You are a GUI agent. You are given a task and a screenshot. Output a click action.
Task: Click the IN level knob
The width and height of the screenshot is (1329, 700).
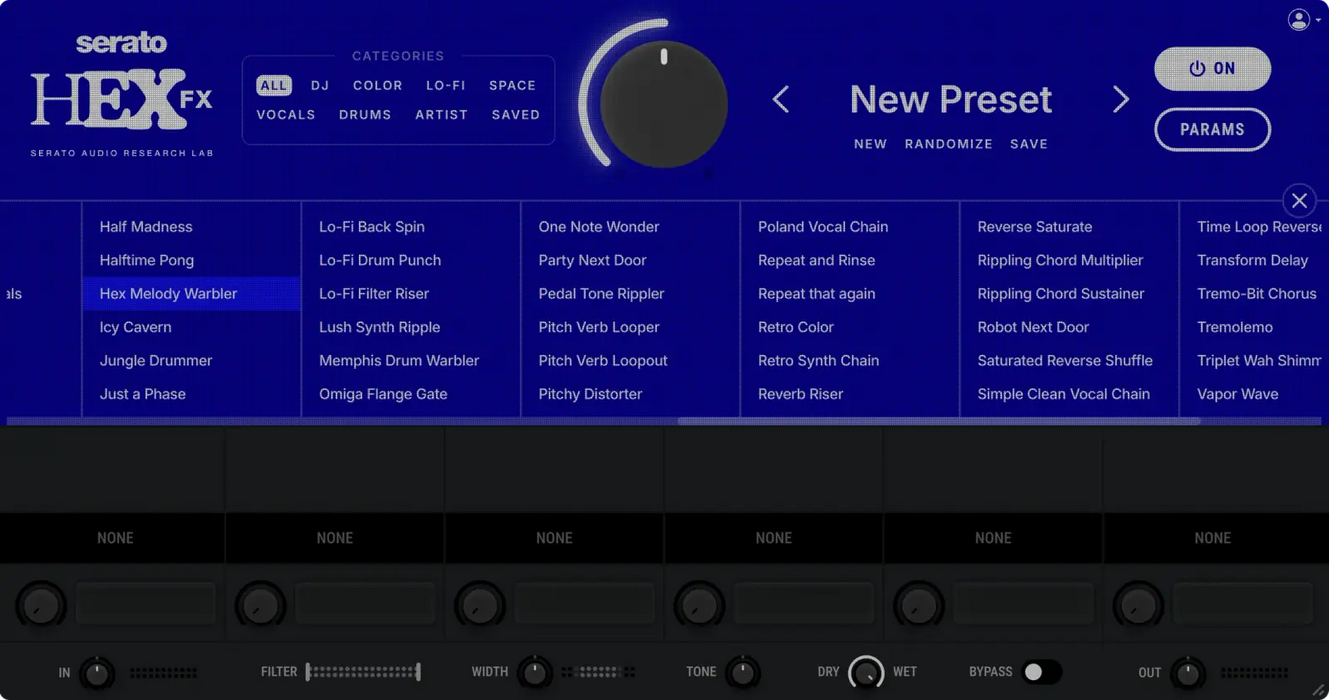(97, 672)
